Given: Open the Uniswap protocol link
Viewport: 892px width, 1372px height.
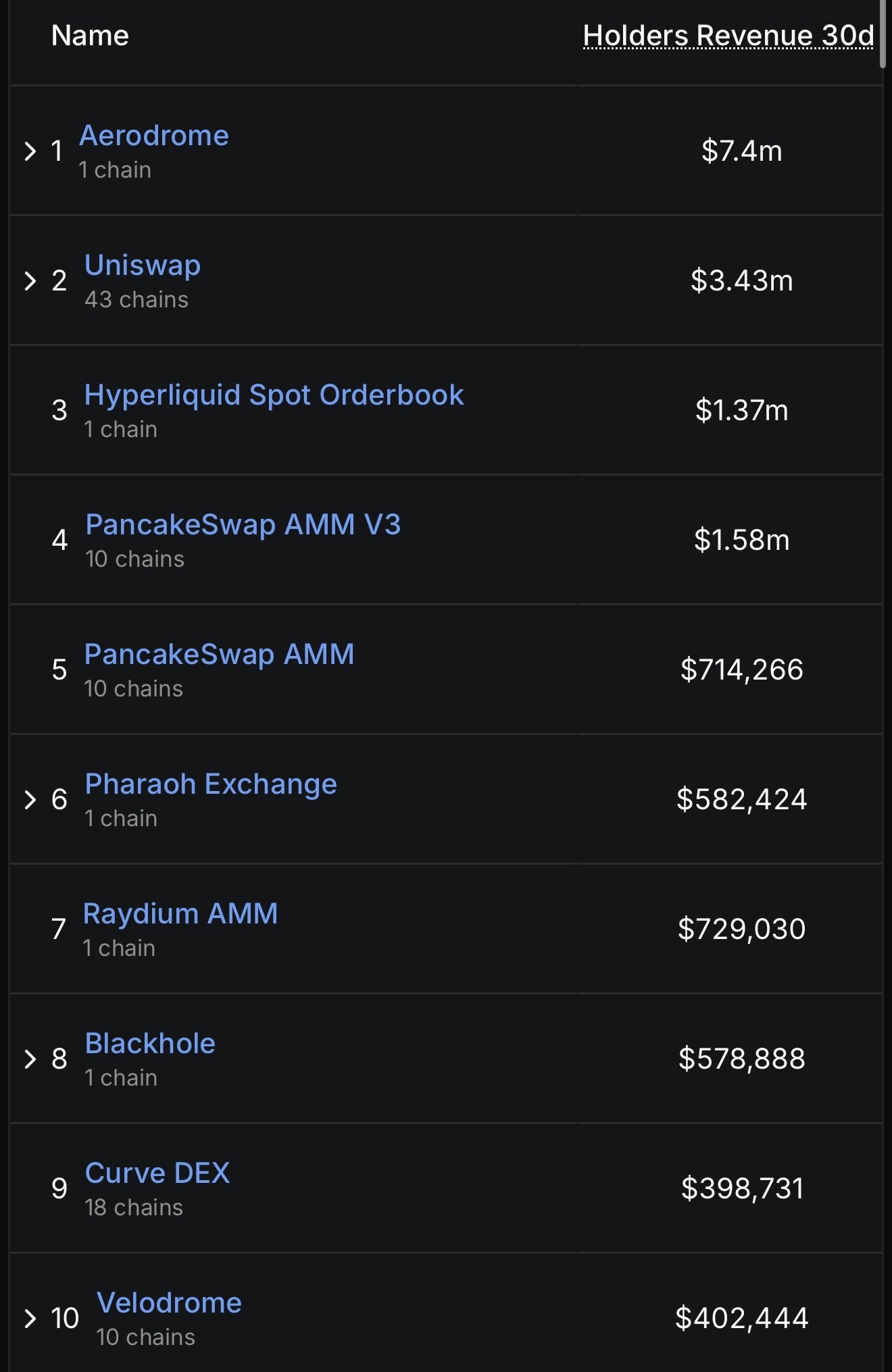Looking at the screenshot, I should tap(143, 265).
